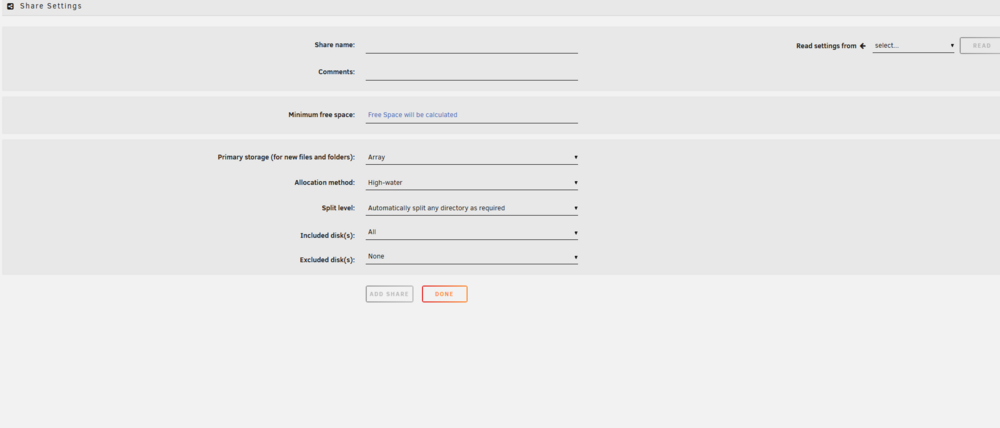Click the Minimum free space field
This screenshot has width=1000, height=428.
point(471,115)
